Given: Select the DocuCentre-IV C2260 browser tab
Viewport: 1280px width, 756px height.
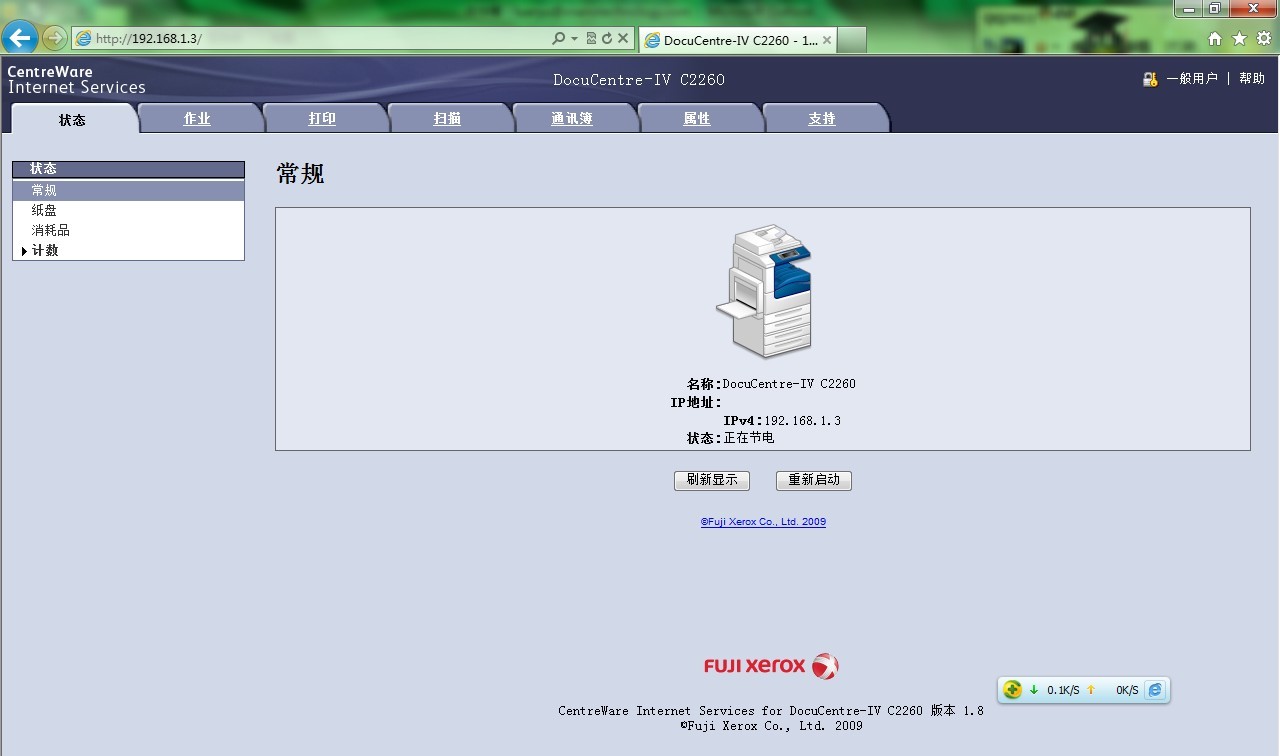Looking at the screenshot, I should click(x=737, y=40).
